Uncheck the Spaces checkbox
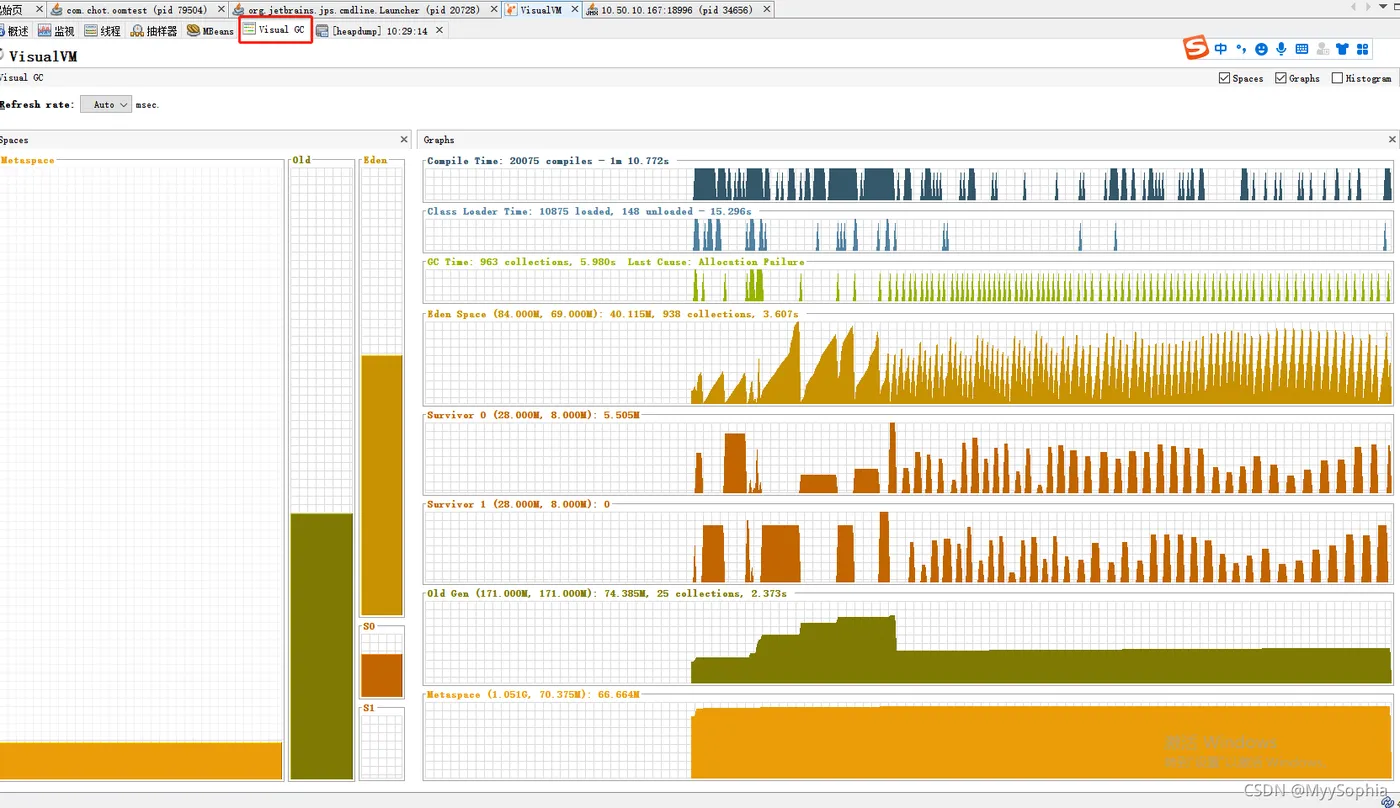 click(x=1224, y=78)
